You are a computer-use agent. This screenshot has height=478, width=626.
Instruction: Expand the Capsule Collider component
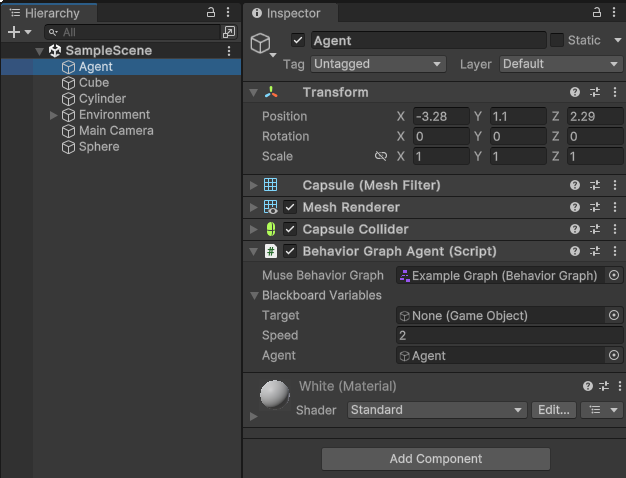(x=254, y=229)
